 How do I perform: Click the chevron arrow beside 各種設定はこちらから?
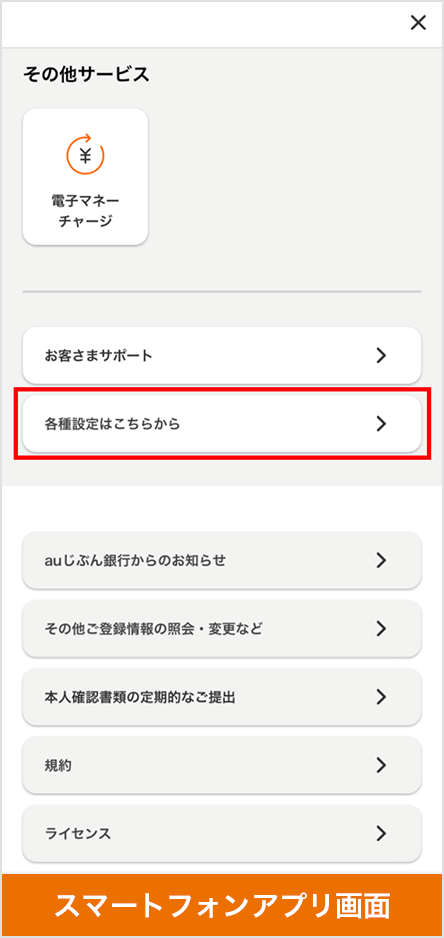tap(381, 424)
